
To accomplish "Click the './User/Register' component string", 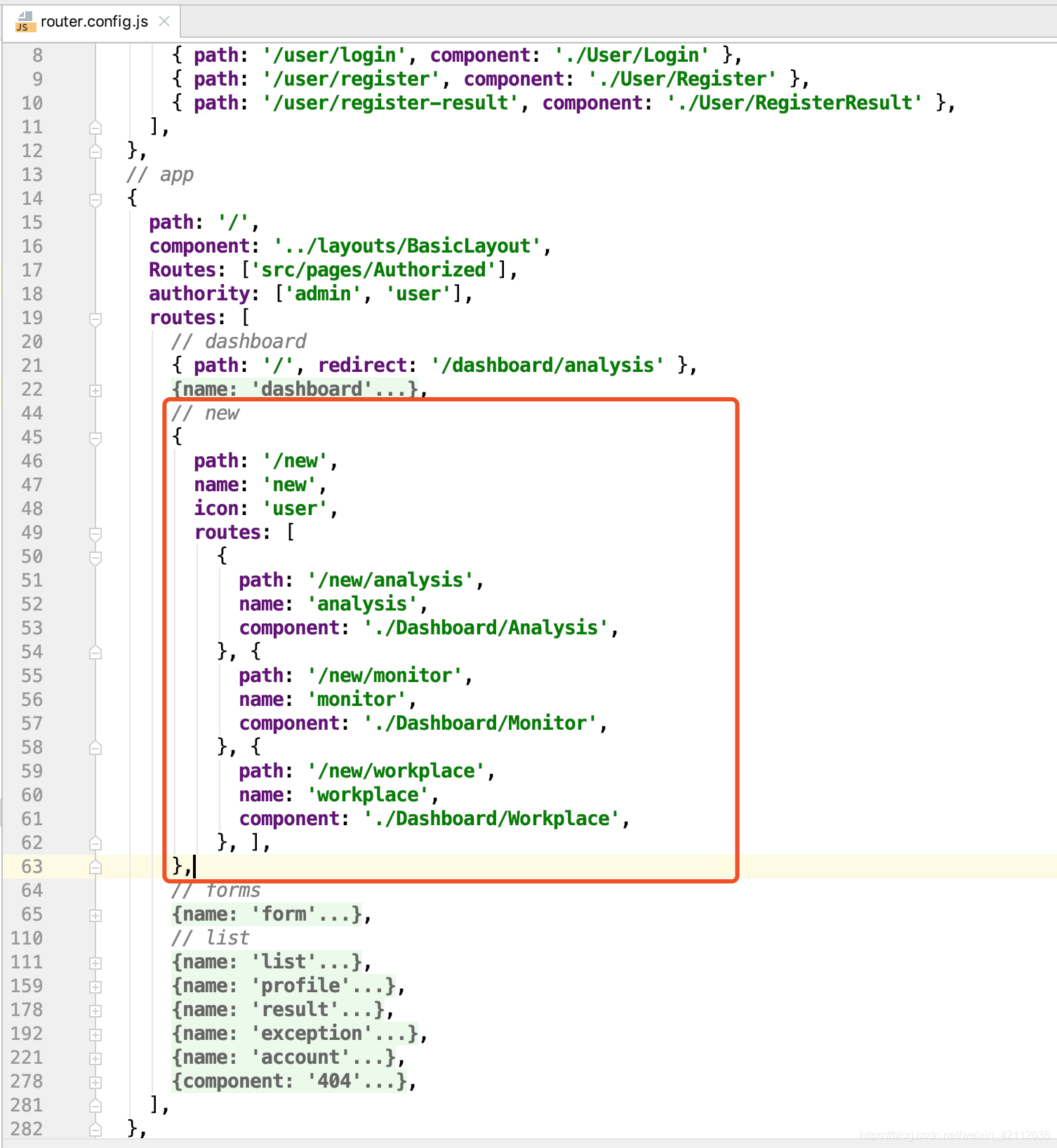I will pyautogui.click(x=682, y=79).
